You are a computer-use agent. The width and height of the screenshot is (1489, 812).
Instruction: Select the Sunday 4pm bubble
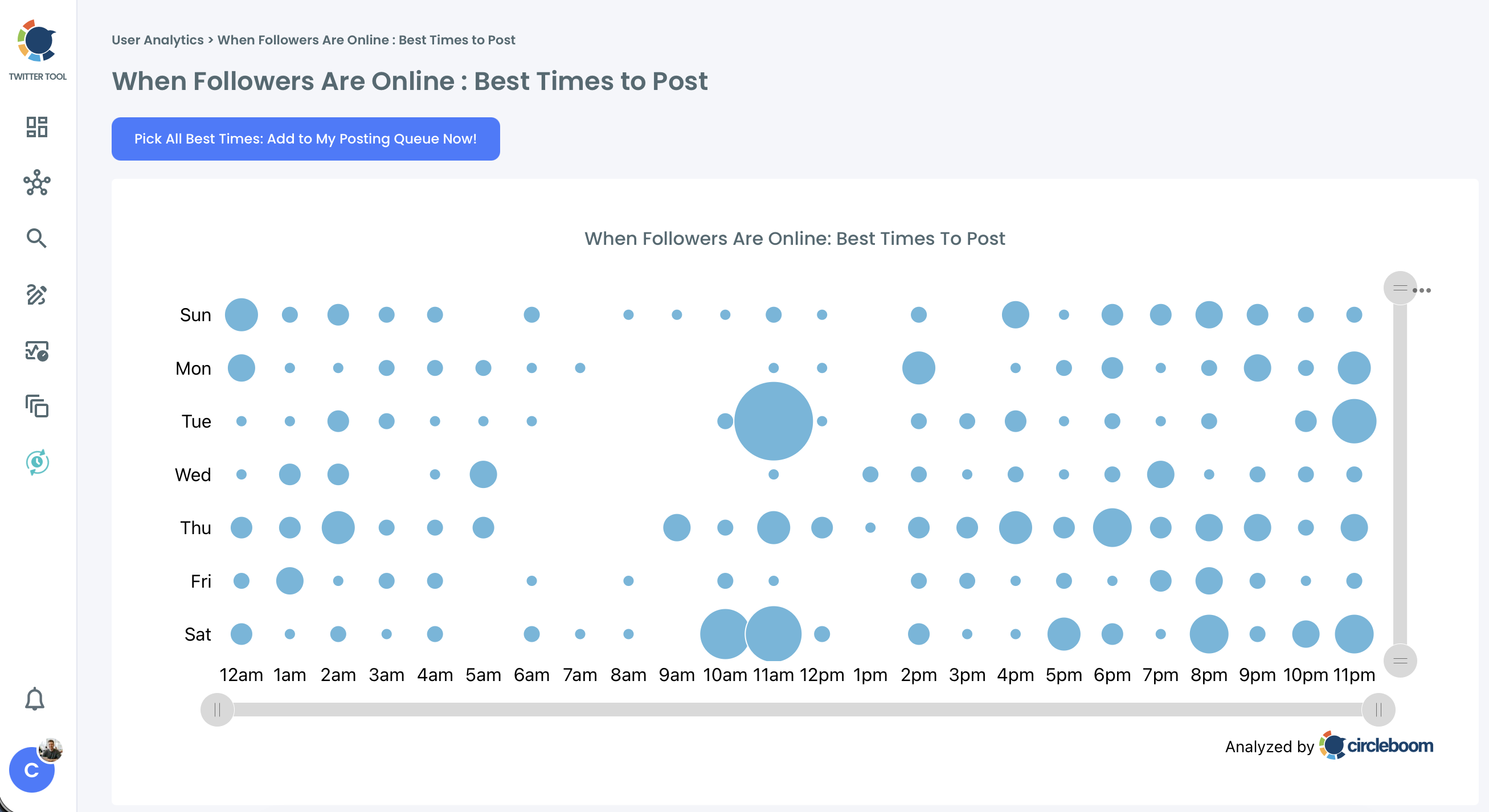tap(1016, 315)
